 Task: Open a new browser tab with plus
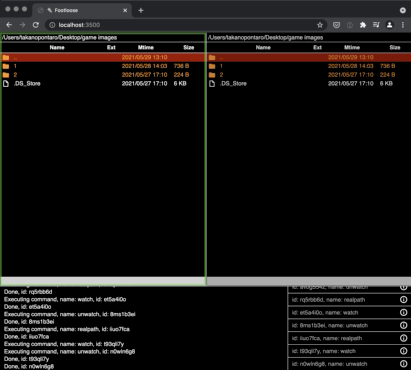point(141,10)
